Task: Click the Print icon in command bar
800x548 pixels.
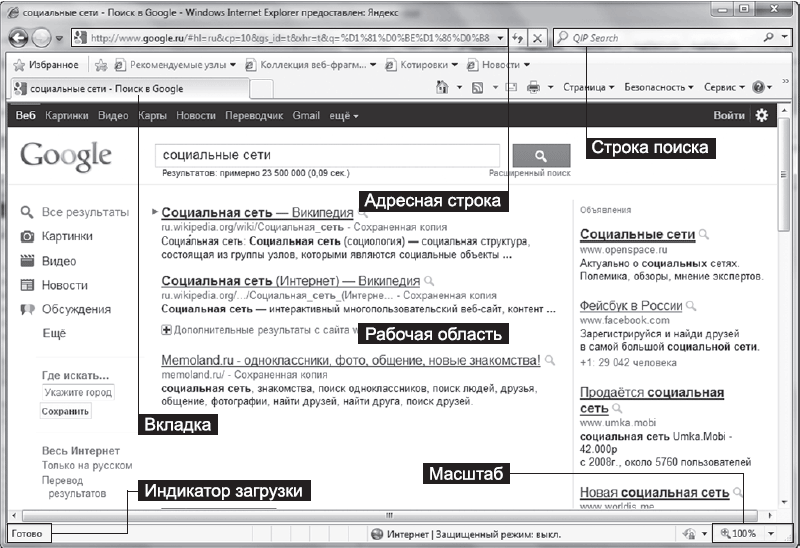Action: point(533,88)
